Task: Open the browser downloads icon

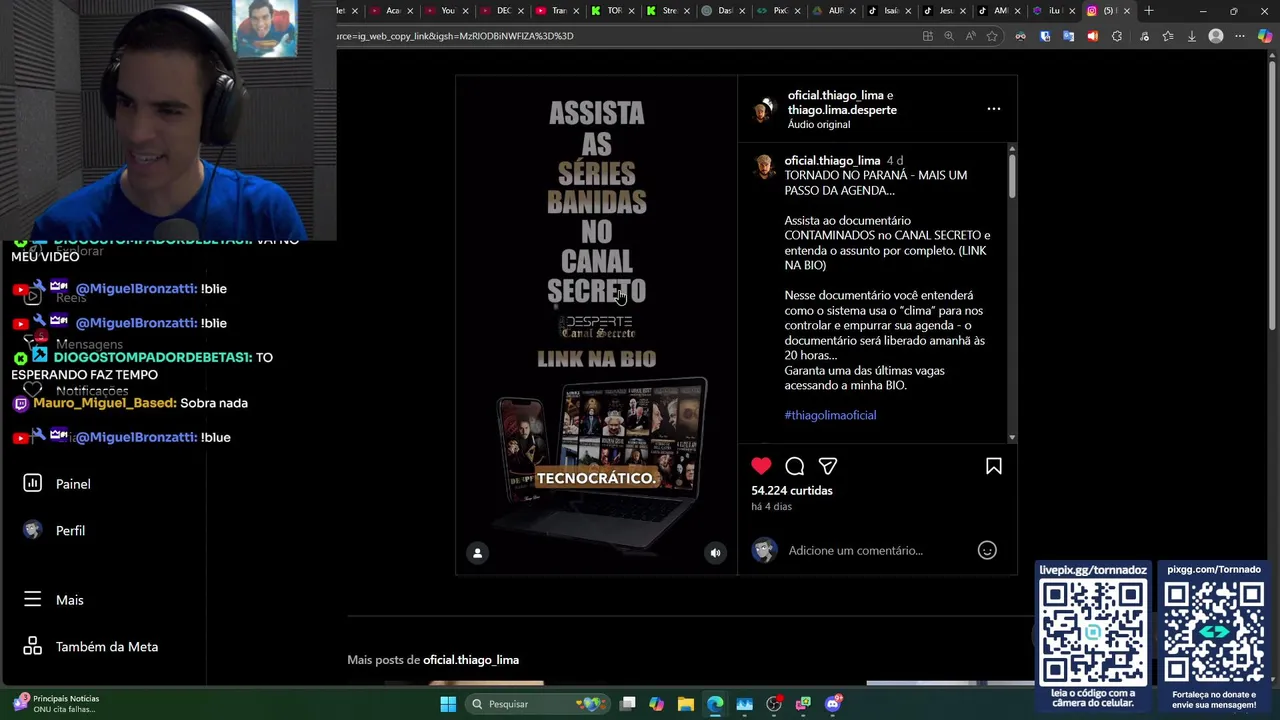Action: (1191, 36)
